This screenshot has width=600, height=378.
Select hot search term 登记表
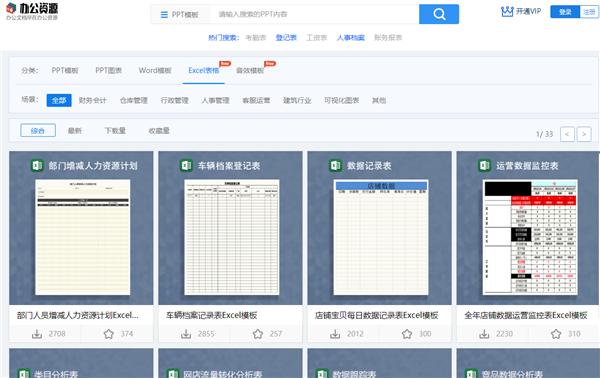(286, 37)
